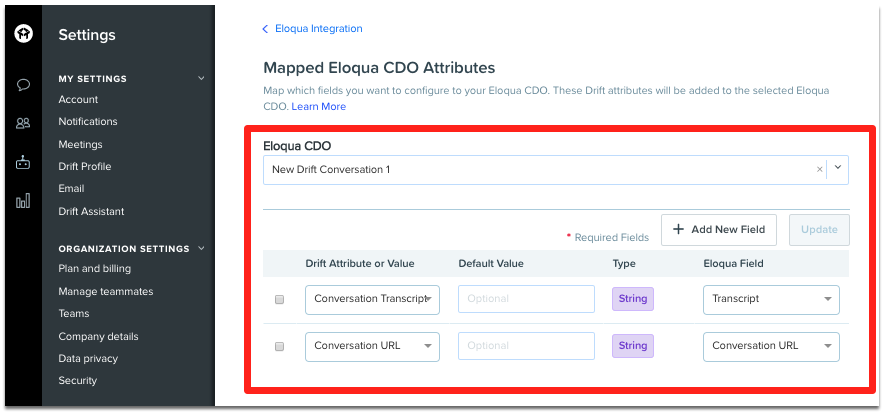Viewport: 886px width, 416px height.
Task: Open Email settings
Action: (71, 189)
